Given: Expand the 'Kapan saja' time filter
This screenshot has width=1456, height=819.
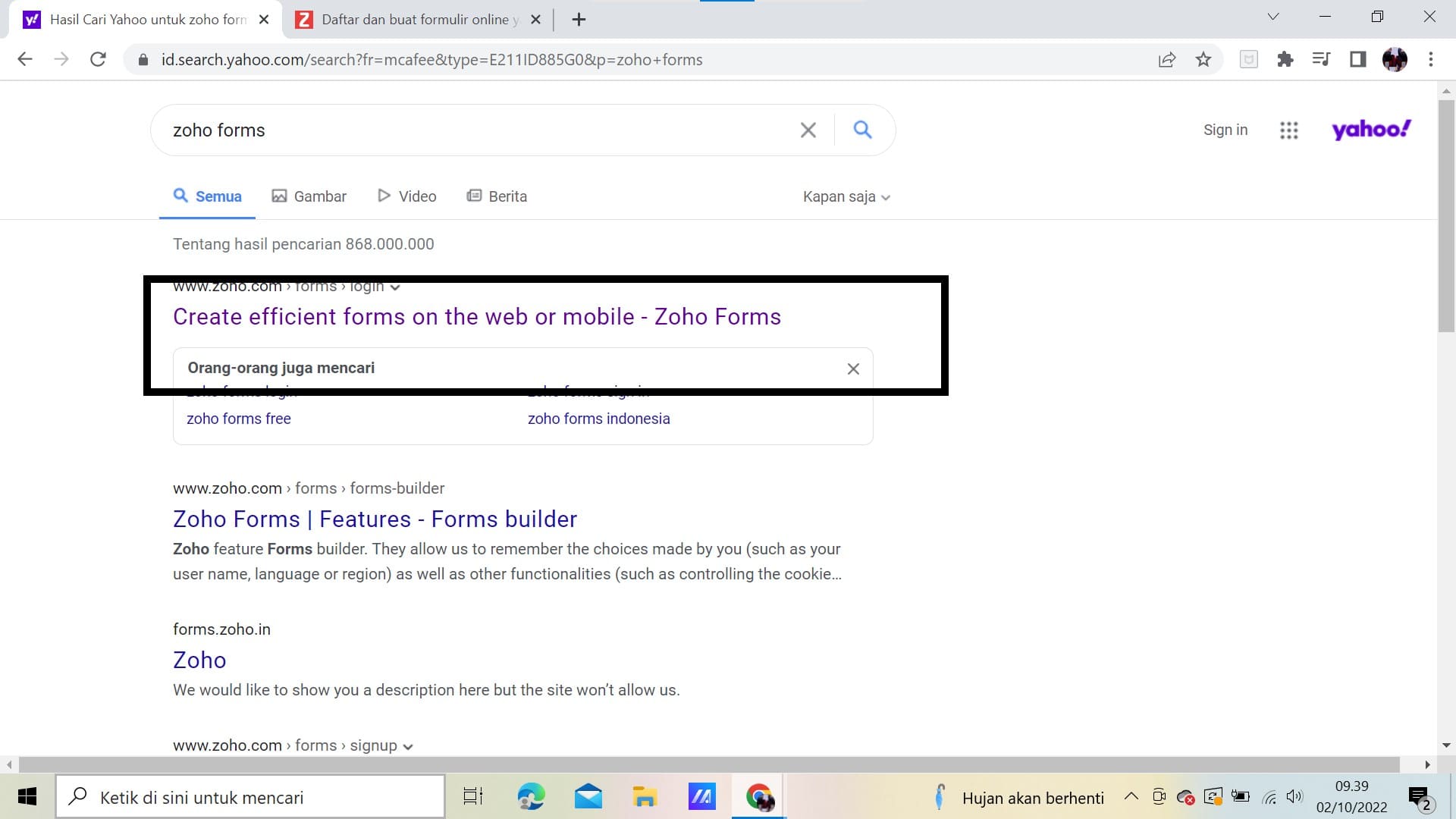Looking at the screenshot, I should click(x=846, y=197).
